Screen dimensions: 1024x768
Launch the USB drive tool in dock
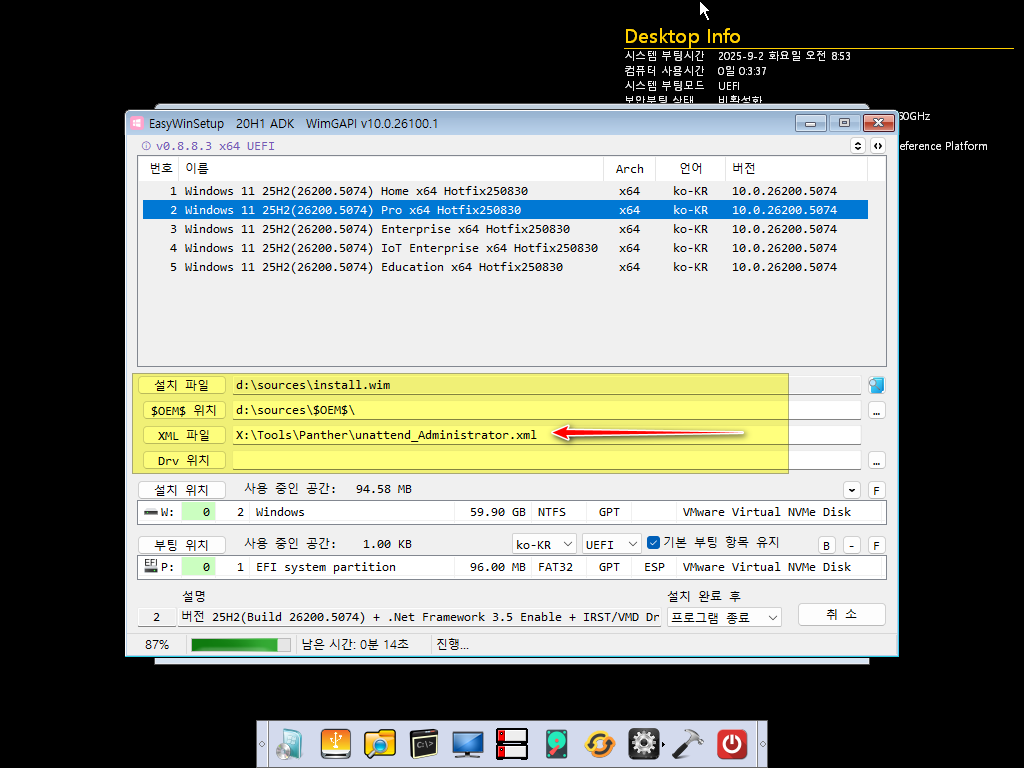[x=336, y=743]
